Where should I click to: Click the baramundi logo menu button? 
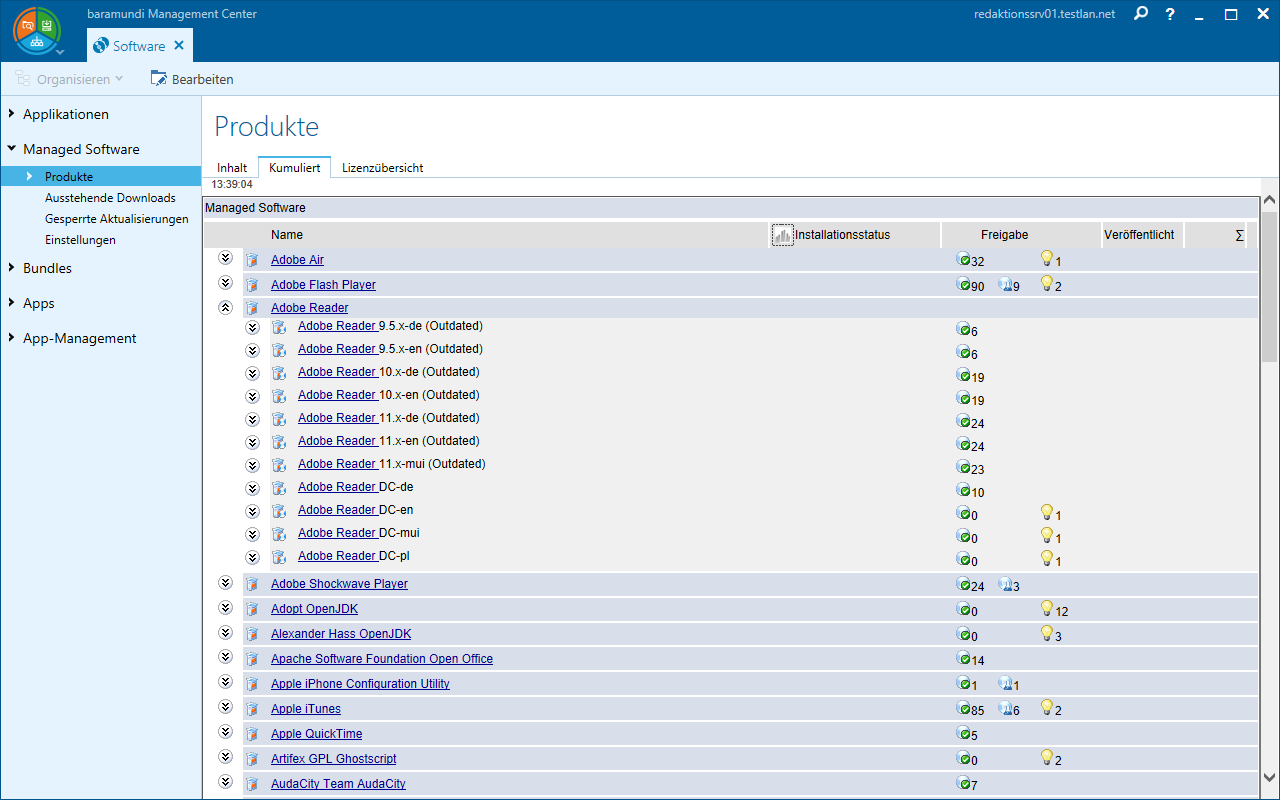[37, 31]
